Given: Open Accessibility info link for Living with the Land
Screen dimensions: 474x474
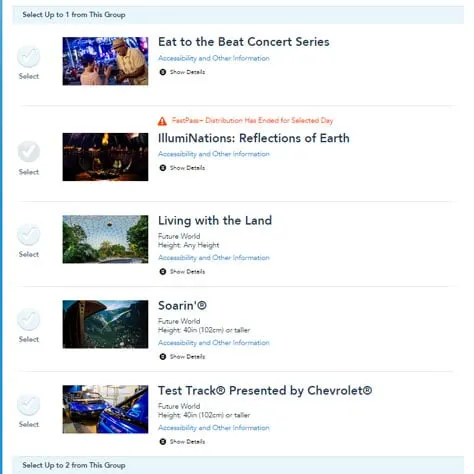Looking at the screenshot, I should (214, 258).
